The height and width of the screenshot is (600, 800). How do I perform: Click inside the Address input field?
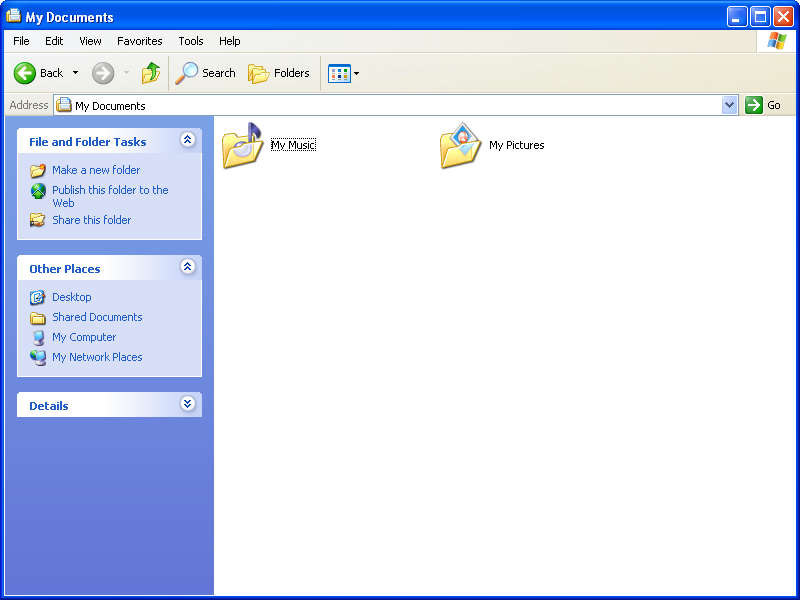(300, 105)
